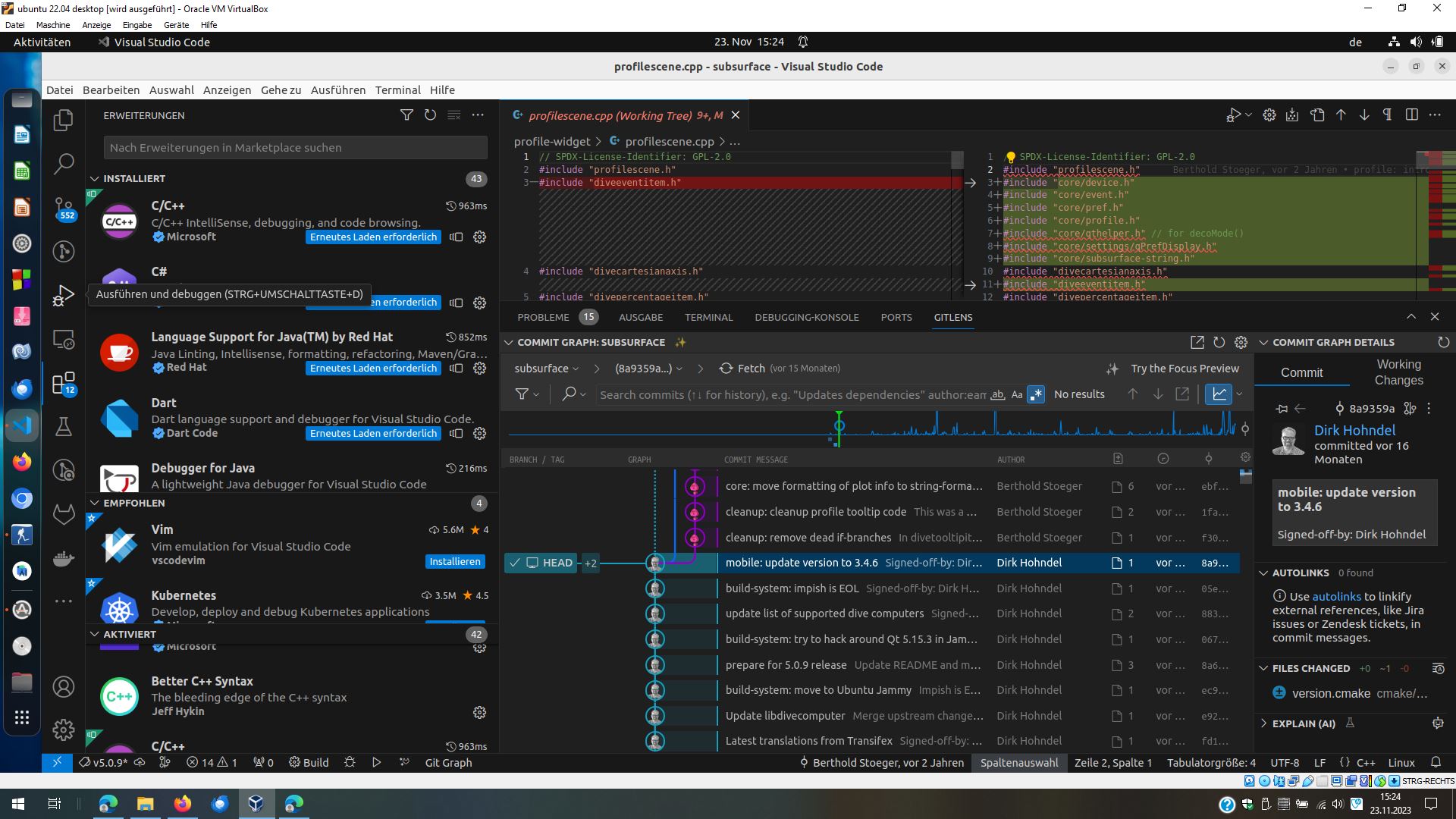Open the autolinks hyperlink
1456x819 pixels.
click(x=1336, y=597)
